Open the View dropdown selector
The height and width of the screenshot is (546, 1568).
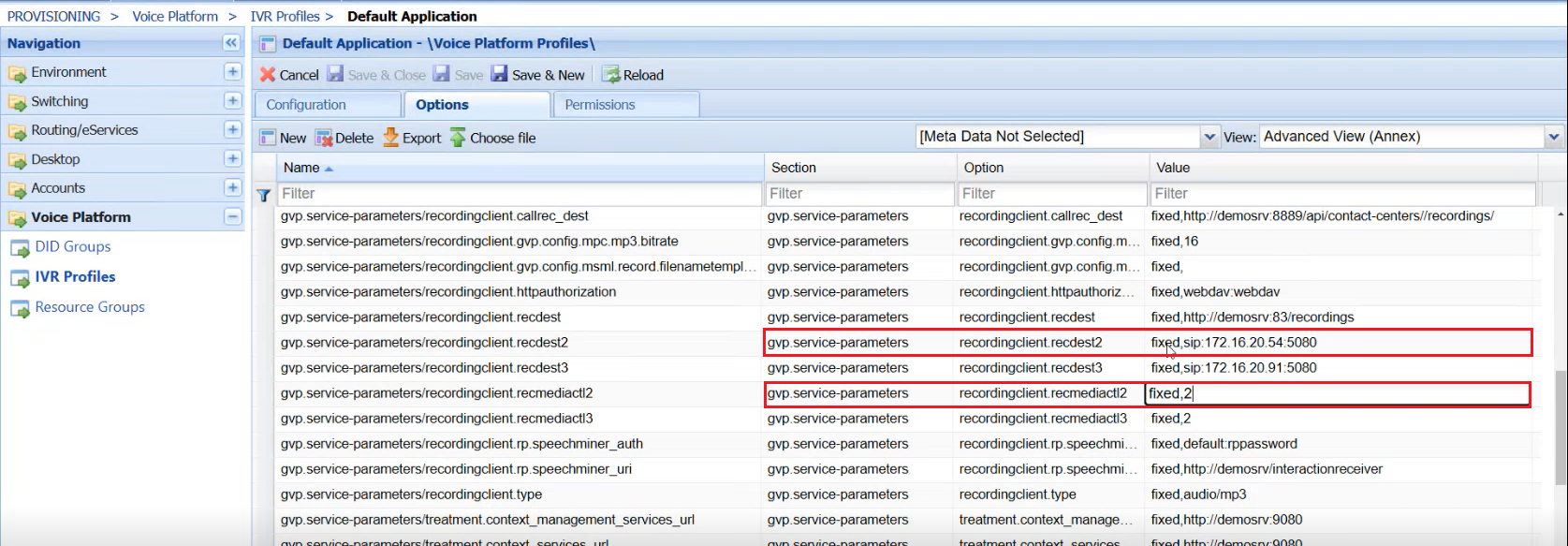click(x=1553, y=137)
